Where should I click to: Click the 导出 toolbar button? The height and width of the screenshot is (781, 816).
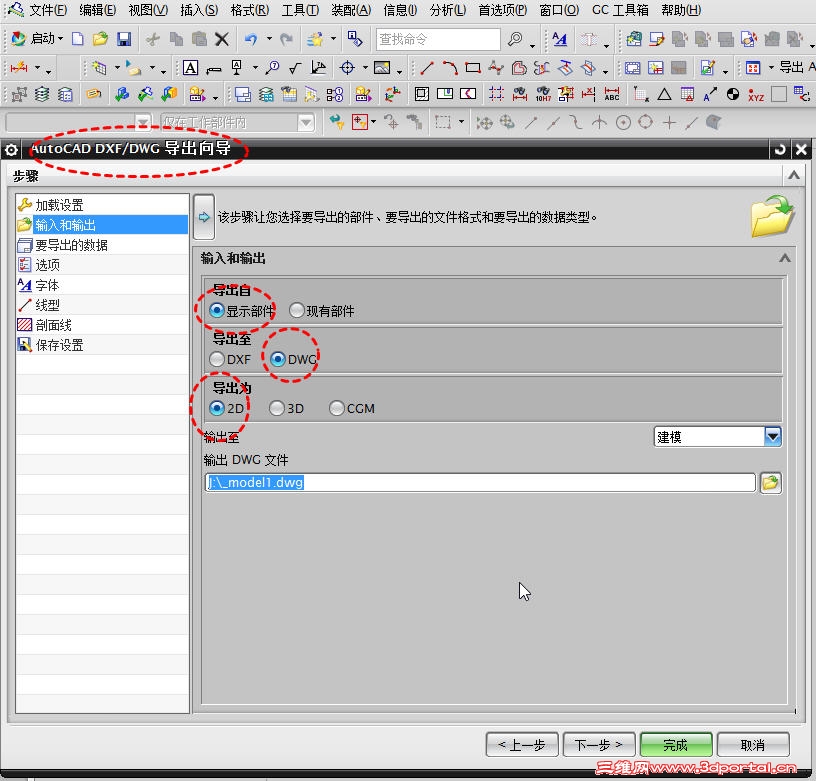(791, 67)
